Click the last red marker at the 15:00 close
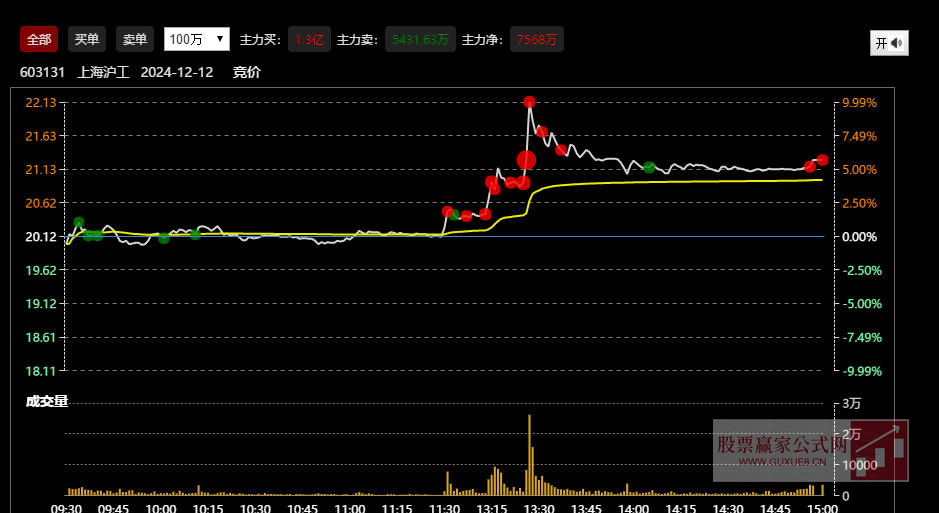 coord(822,160)
